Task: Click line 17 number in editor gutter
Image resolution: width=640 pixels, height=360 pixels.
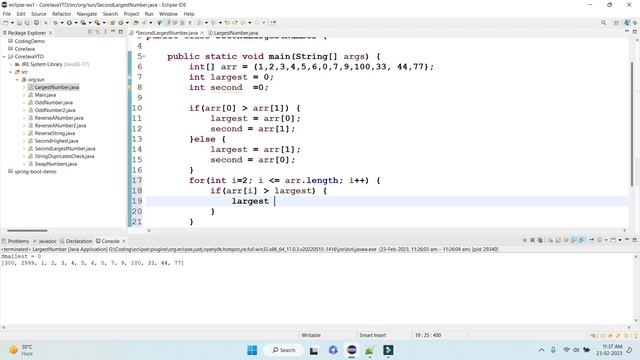Action: [x=137, y=180]
